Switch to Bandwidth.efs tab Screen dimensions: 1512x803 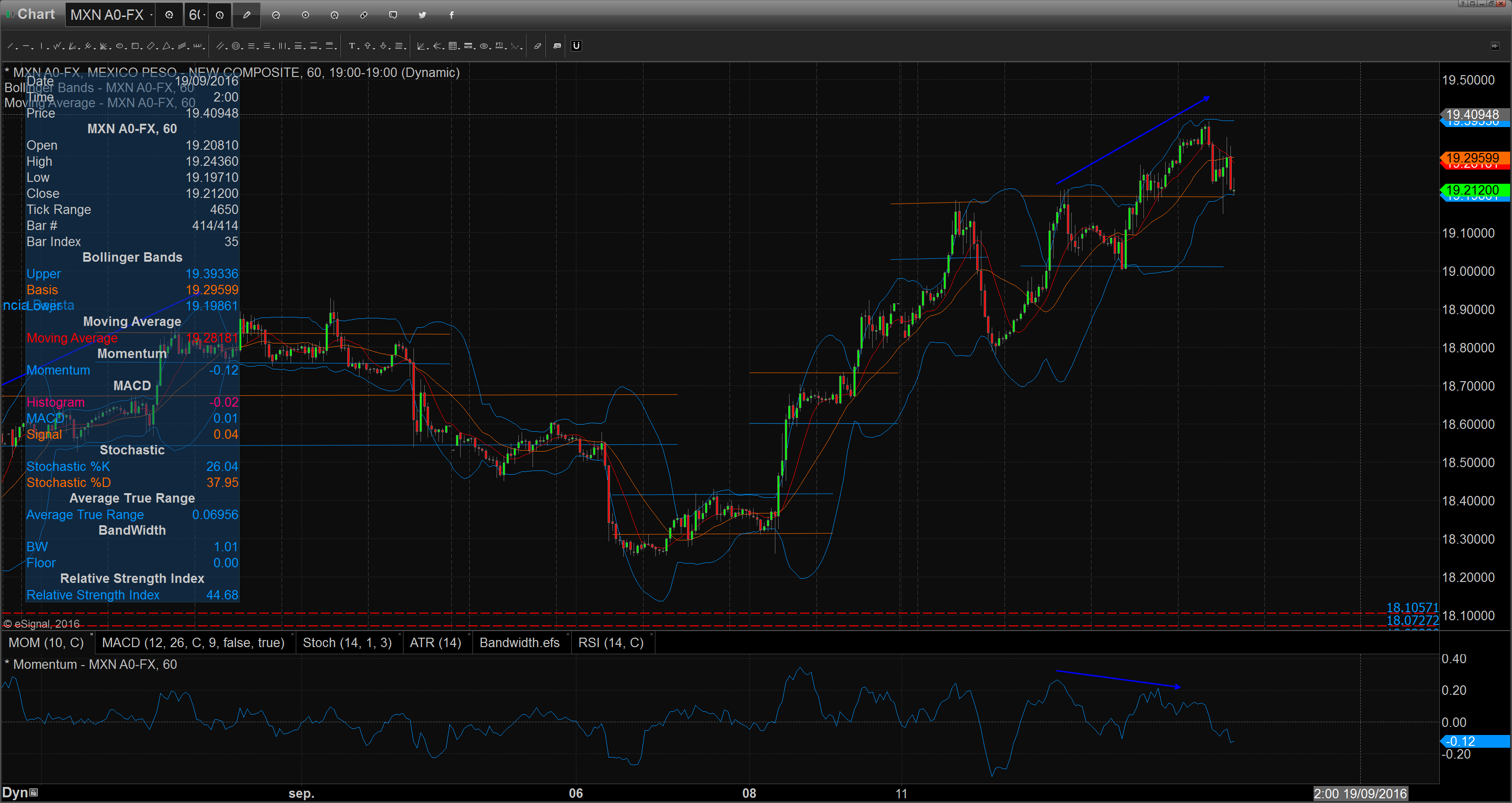[x=519, y=643]
